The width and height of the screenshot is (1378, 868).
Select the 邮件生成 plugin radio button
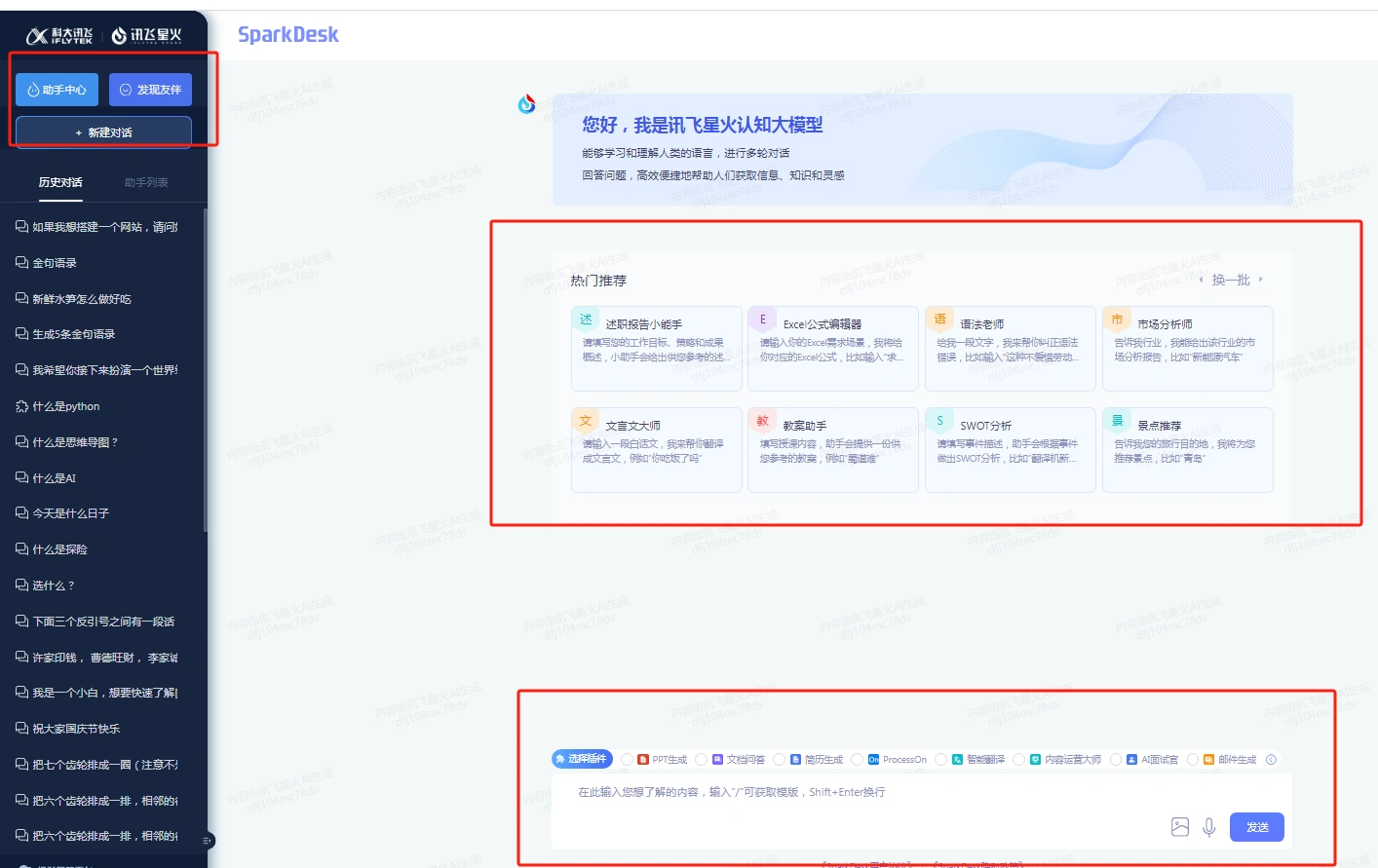point(1192,760)
